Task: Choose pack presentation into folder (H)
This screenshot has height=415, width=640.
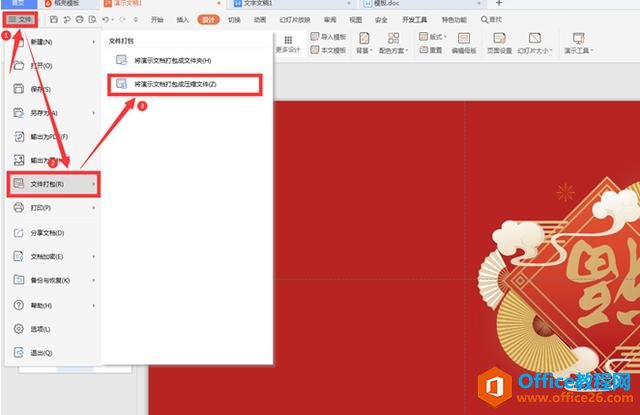Action: [184, 60]
